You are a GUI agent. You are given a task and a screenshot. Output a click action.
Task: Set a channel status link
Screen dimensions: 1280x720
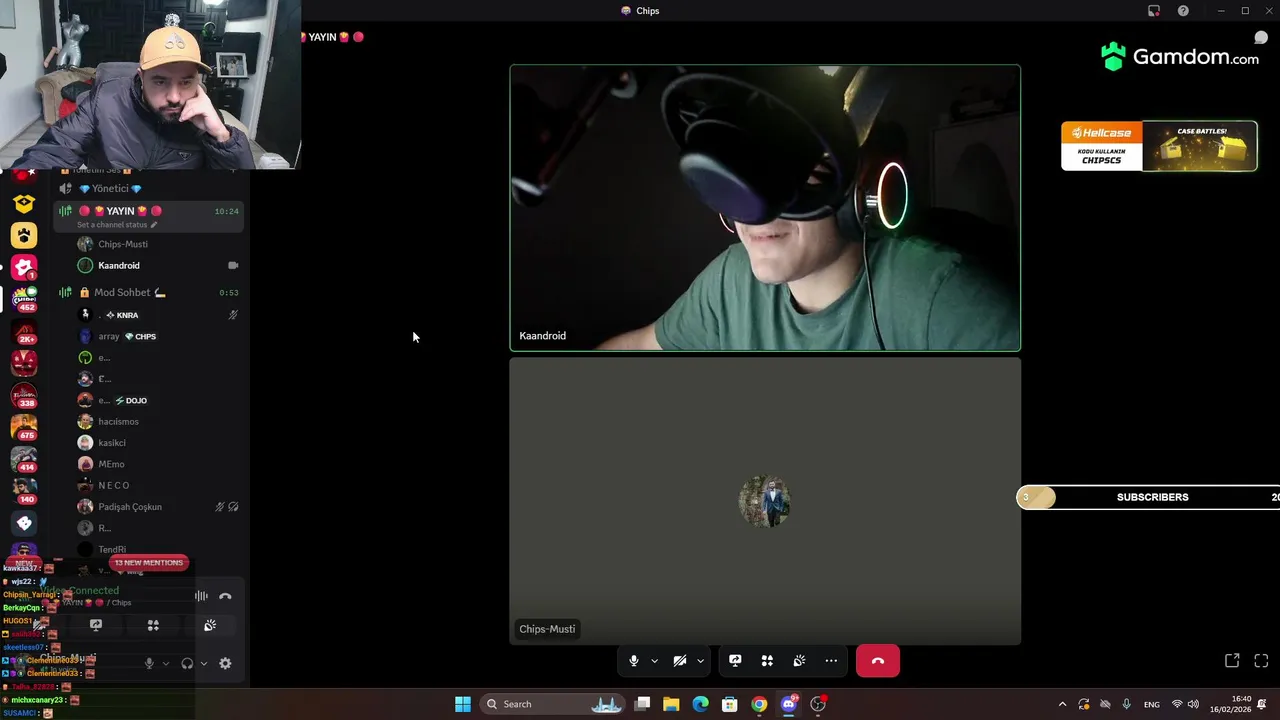point(117,225)
